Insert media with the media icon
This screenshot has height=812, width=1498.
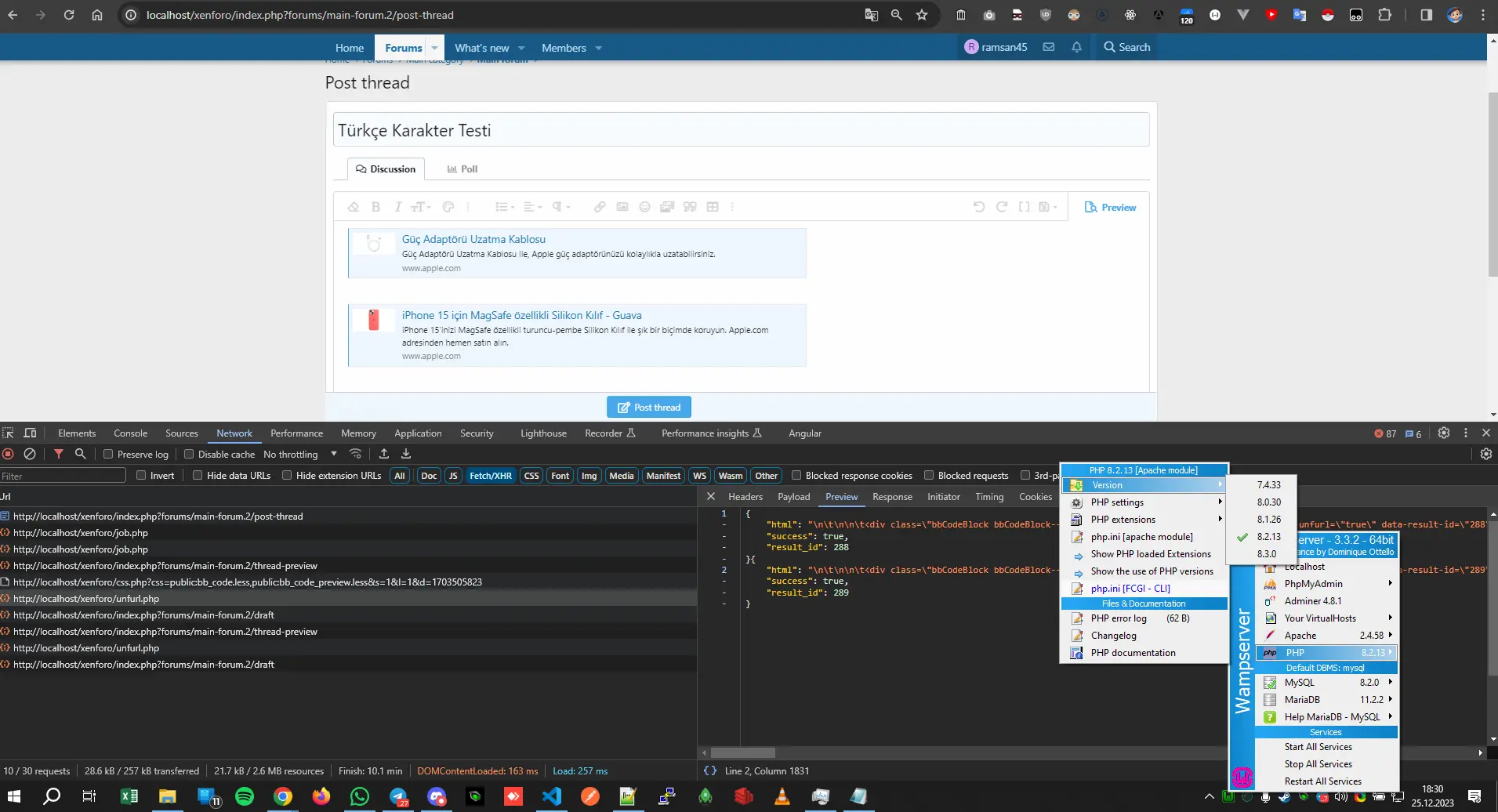[667, 207]
